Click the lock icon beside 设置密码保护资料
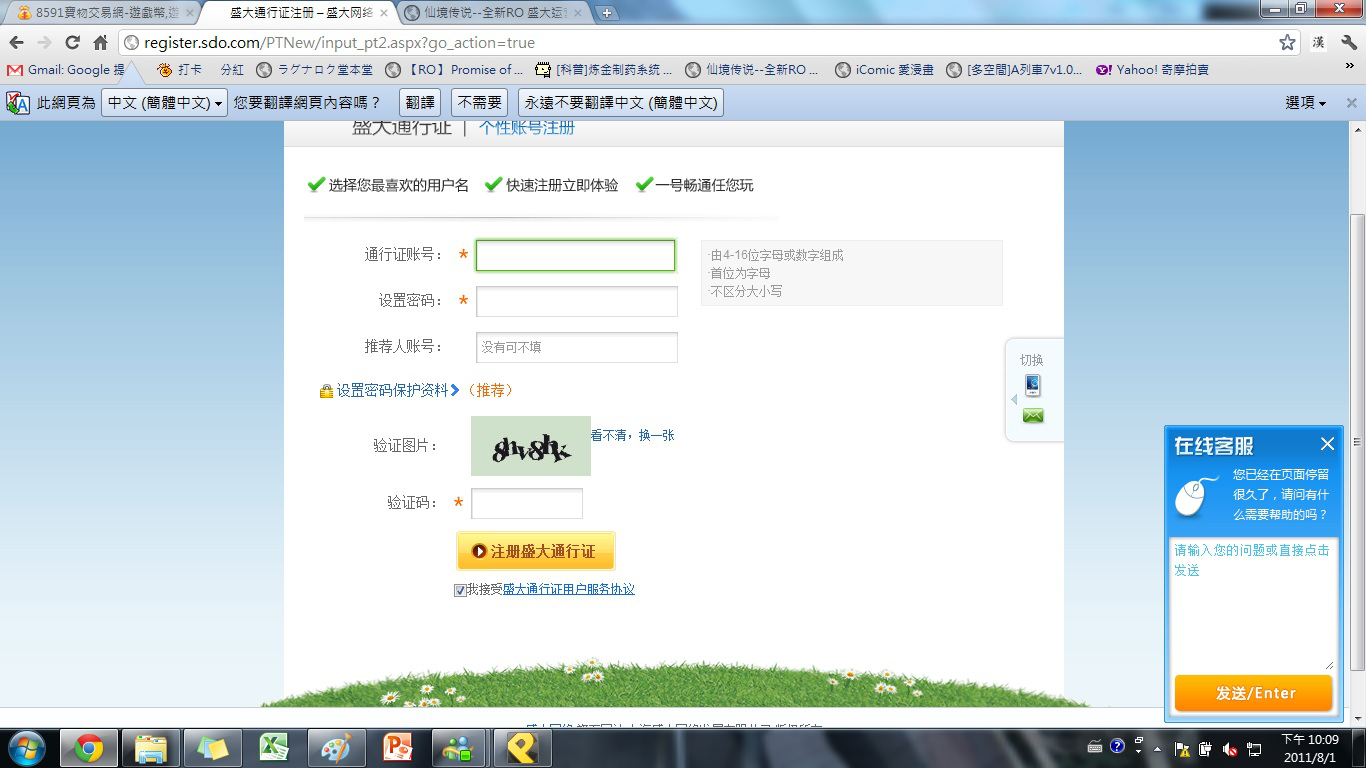1366x768 pixels. point(326,391)
